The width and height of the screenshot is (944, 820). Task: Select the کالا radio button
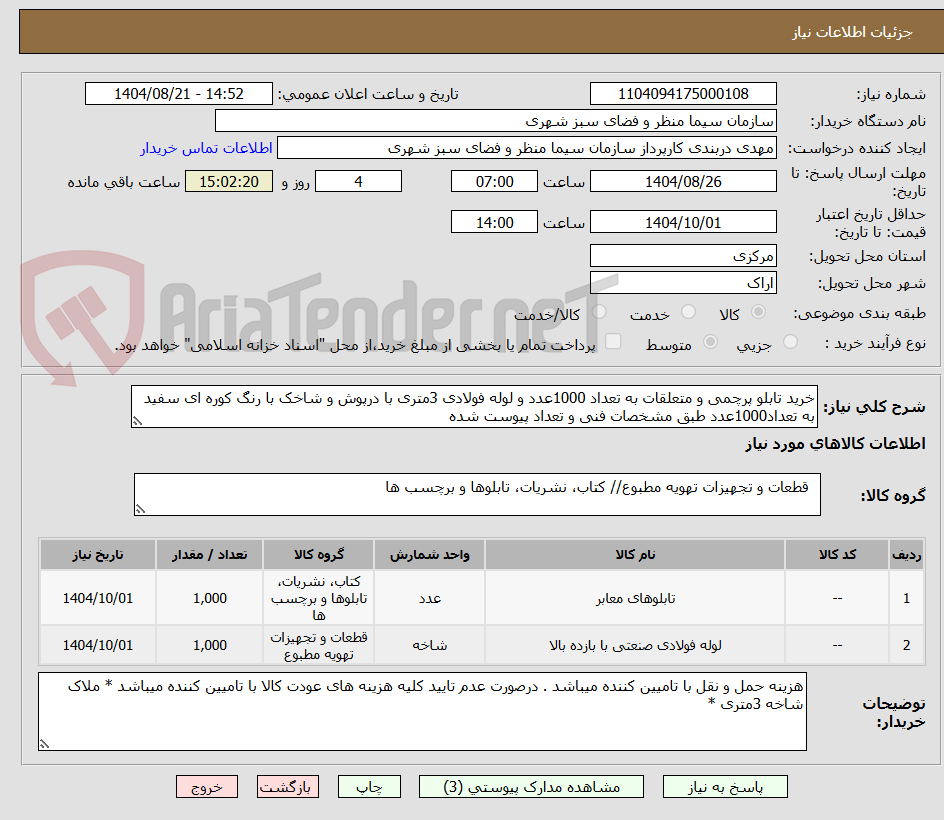tap(757, 311)
